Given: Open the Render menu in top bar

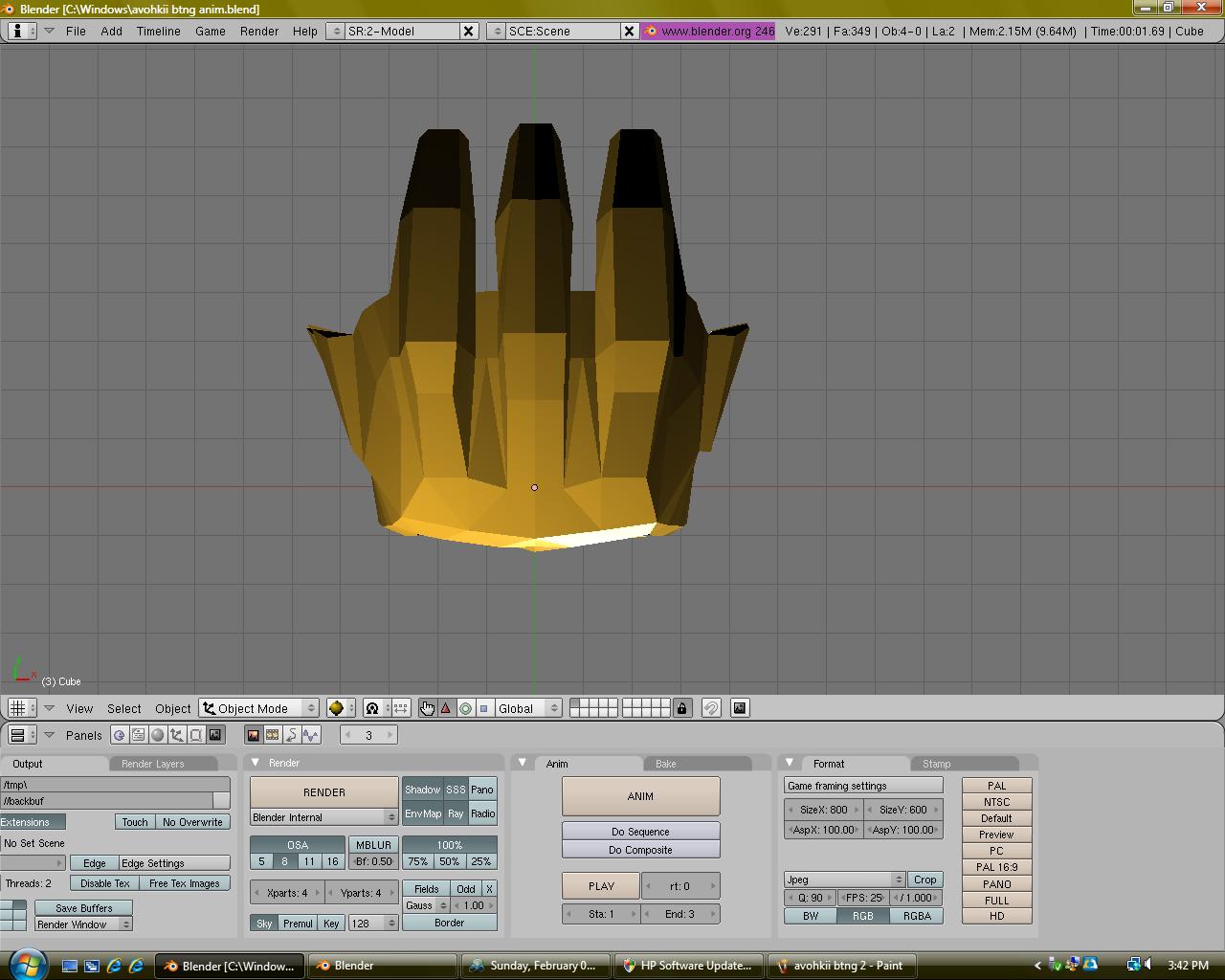Looking at the screenshot, I should (259, 31).
